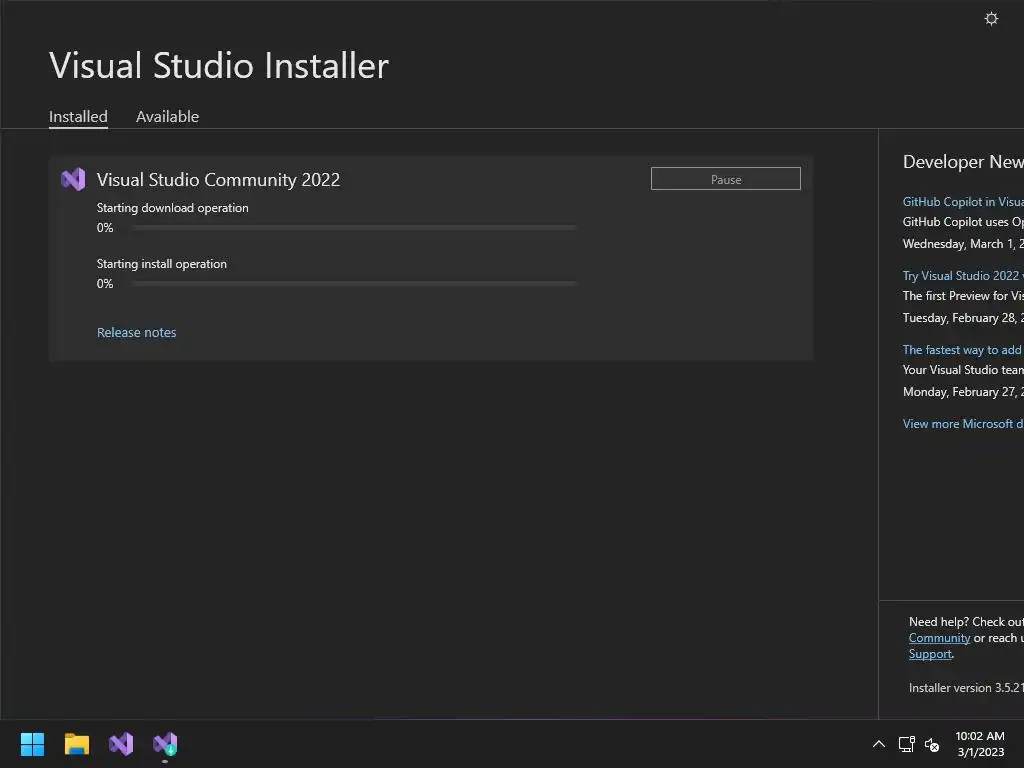The image size is (1024, 768).
Task: Click the Developer News heading
Action: (x=963, y=162)
